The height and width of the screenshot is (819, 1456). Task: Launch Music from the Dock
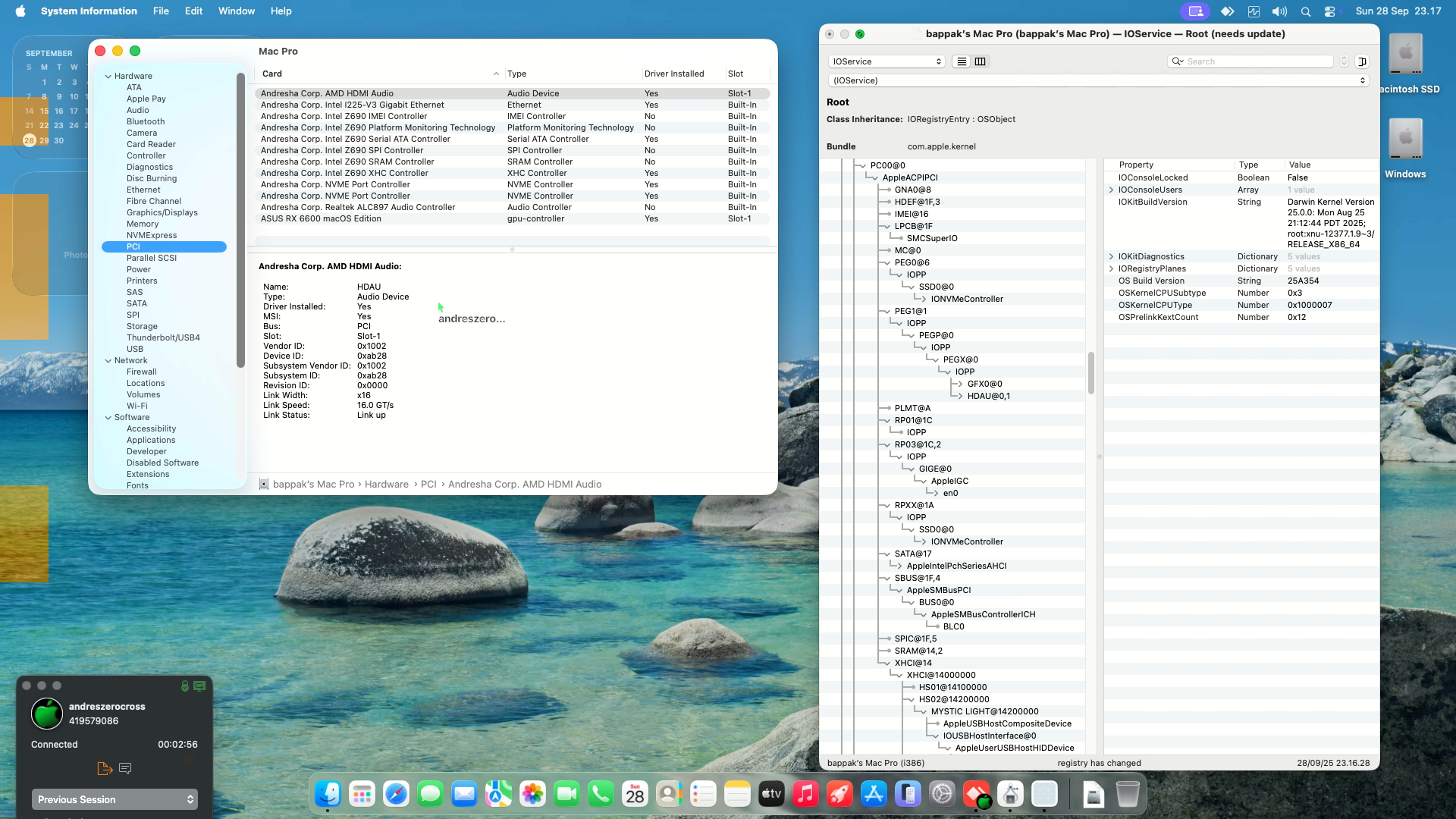805,794
